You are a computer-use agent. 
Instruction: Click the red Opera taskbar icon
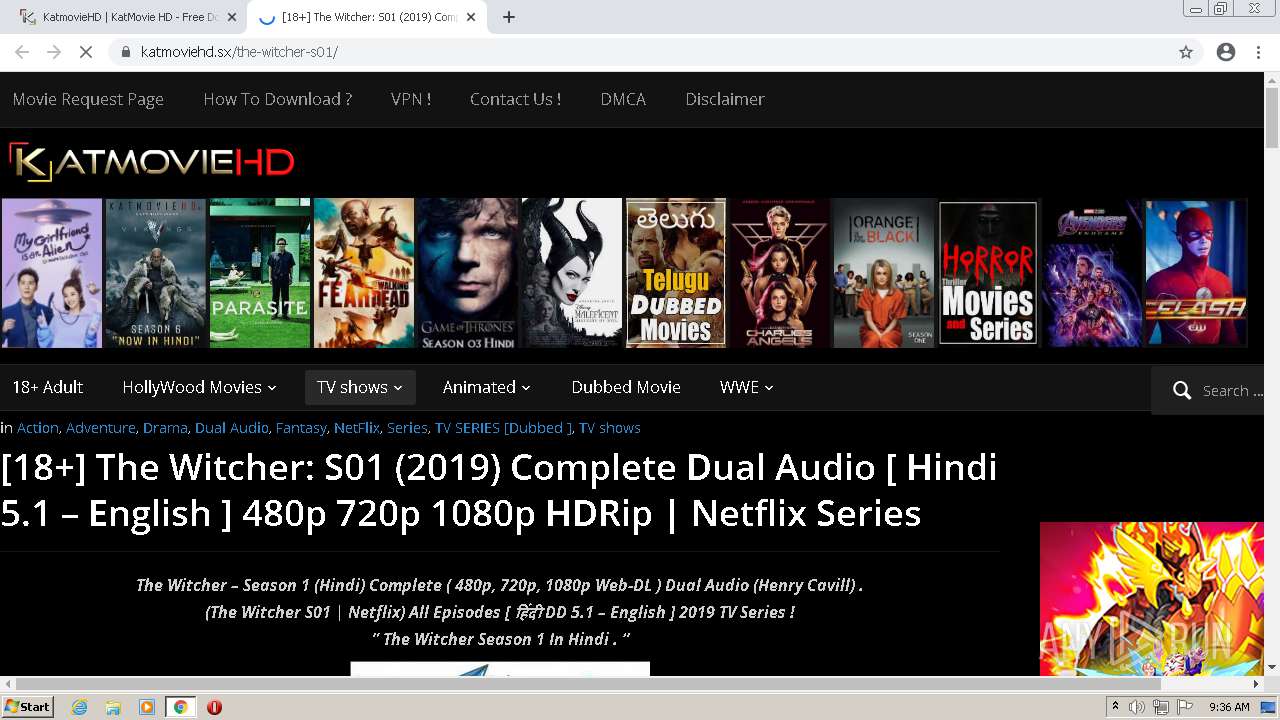pyautogui.click(x=214, y=707)
